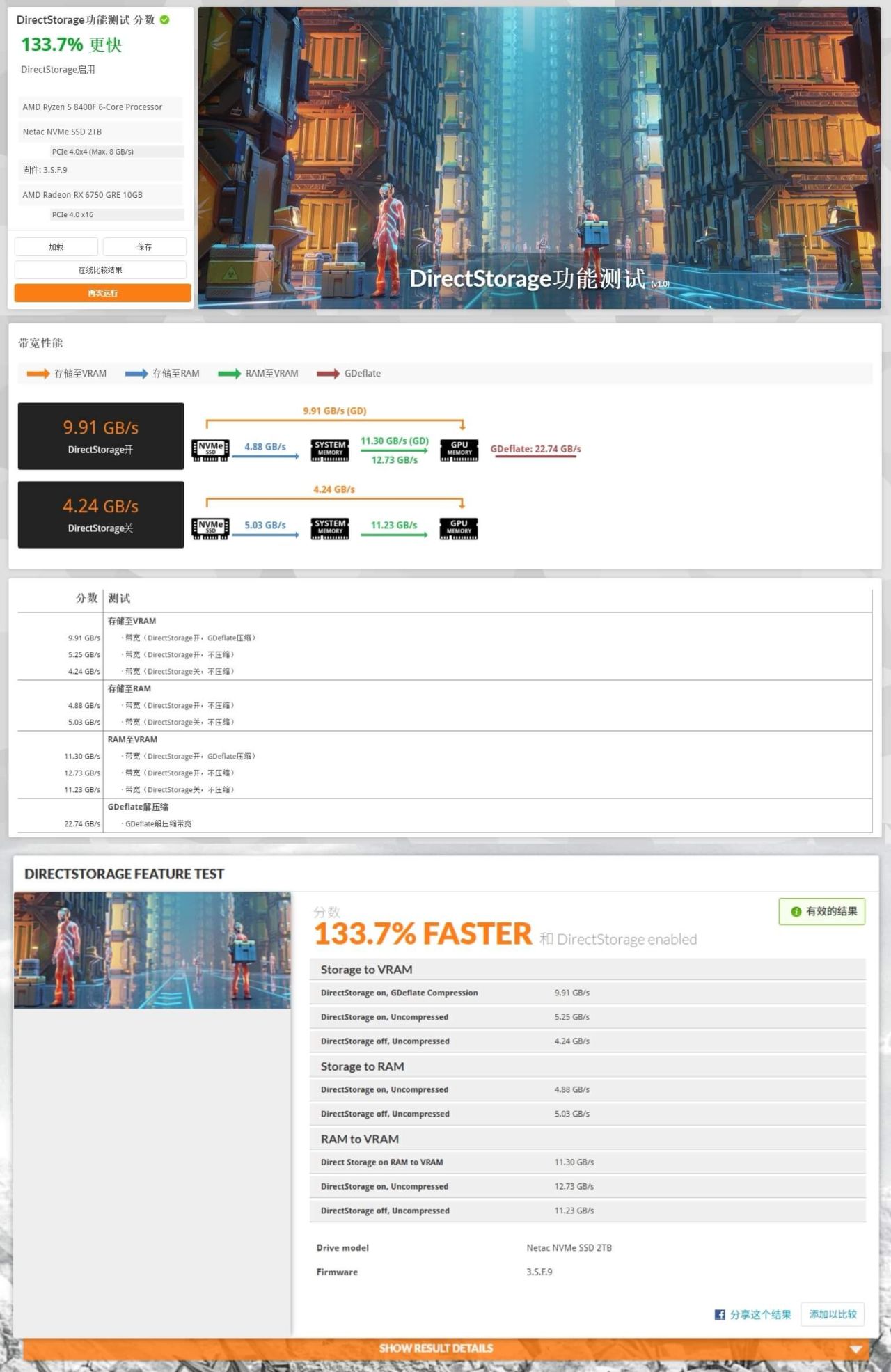Click the 带宽性能 section heading
The height and width of the screenshot is (1372, 891).
[x=40, y=342]
